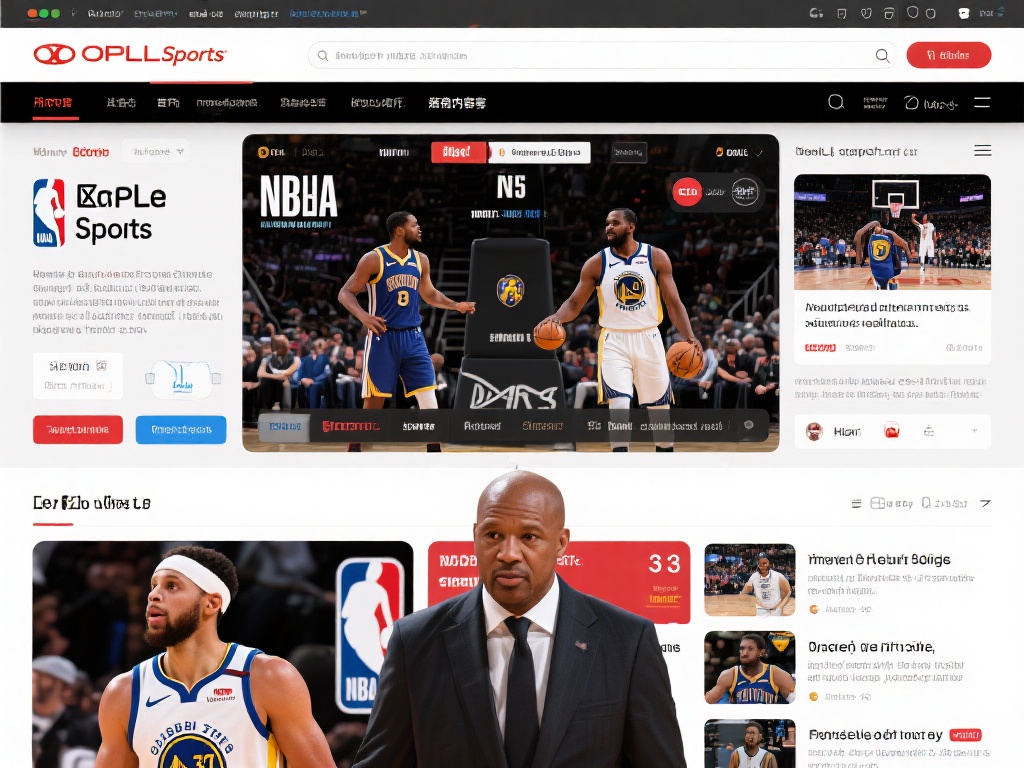The width and height of the screenshot is (1024, 768).
Task: Click the OPLL Sports logo in header
Action: pos(130,55)
